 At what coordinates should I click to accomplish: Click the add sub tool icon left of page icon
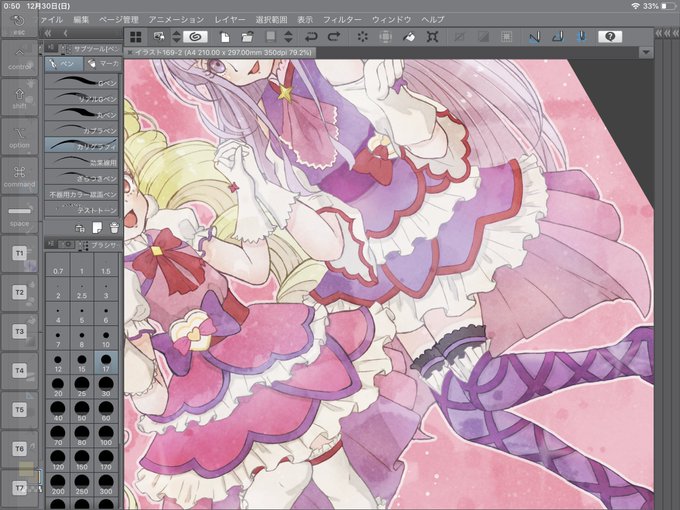coord(80,228)
